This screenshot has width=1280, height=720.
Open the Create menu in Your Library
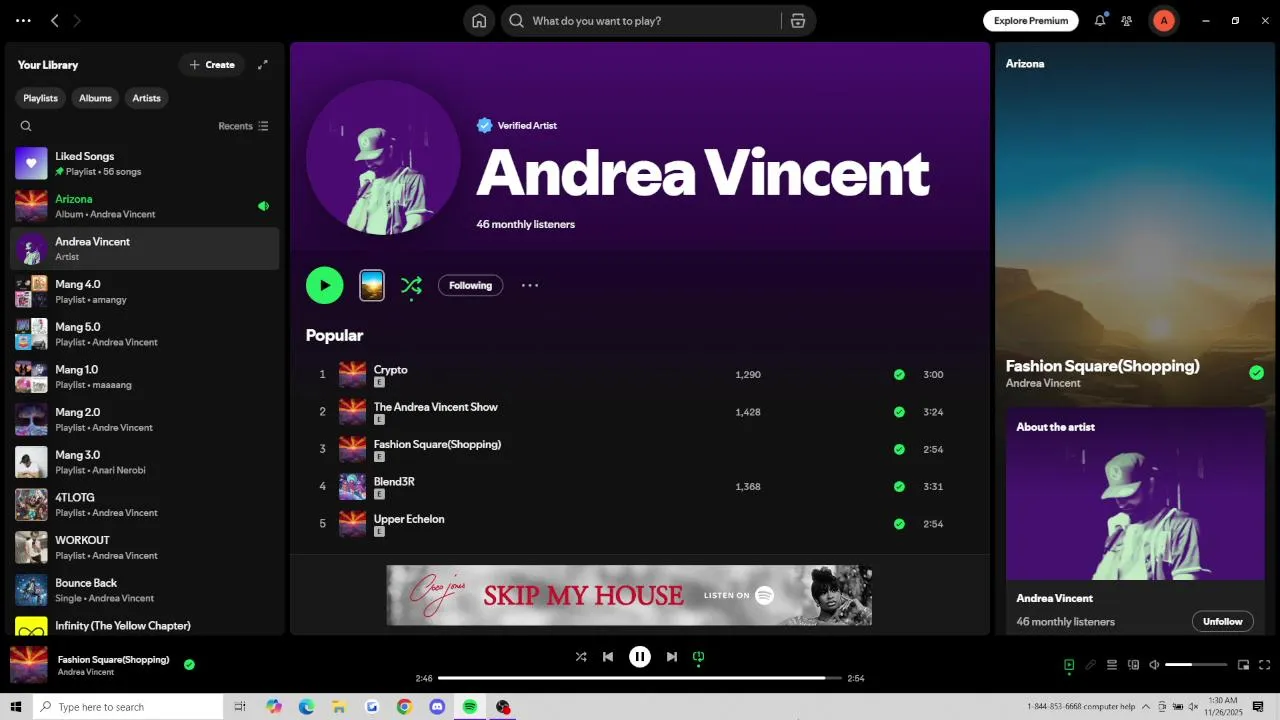click(x=211, y=65)
